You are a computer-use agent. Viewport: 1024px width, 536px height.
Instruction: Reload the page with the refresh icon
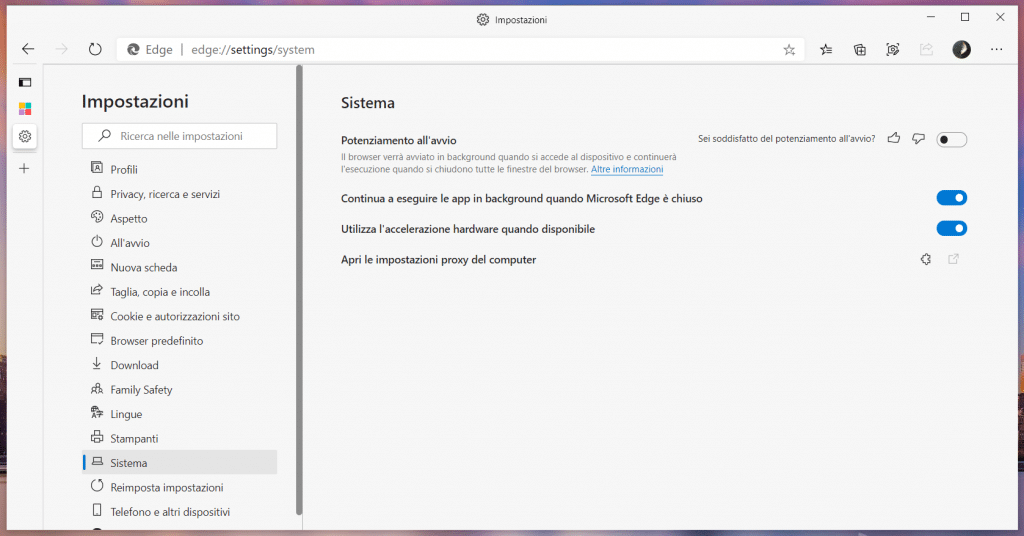[95, 49]
